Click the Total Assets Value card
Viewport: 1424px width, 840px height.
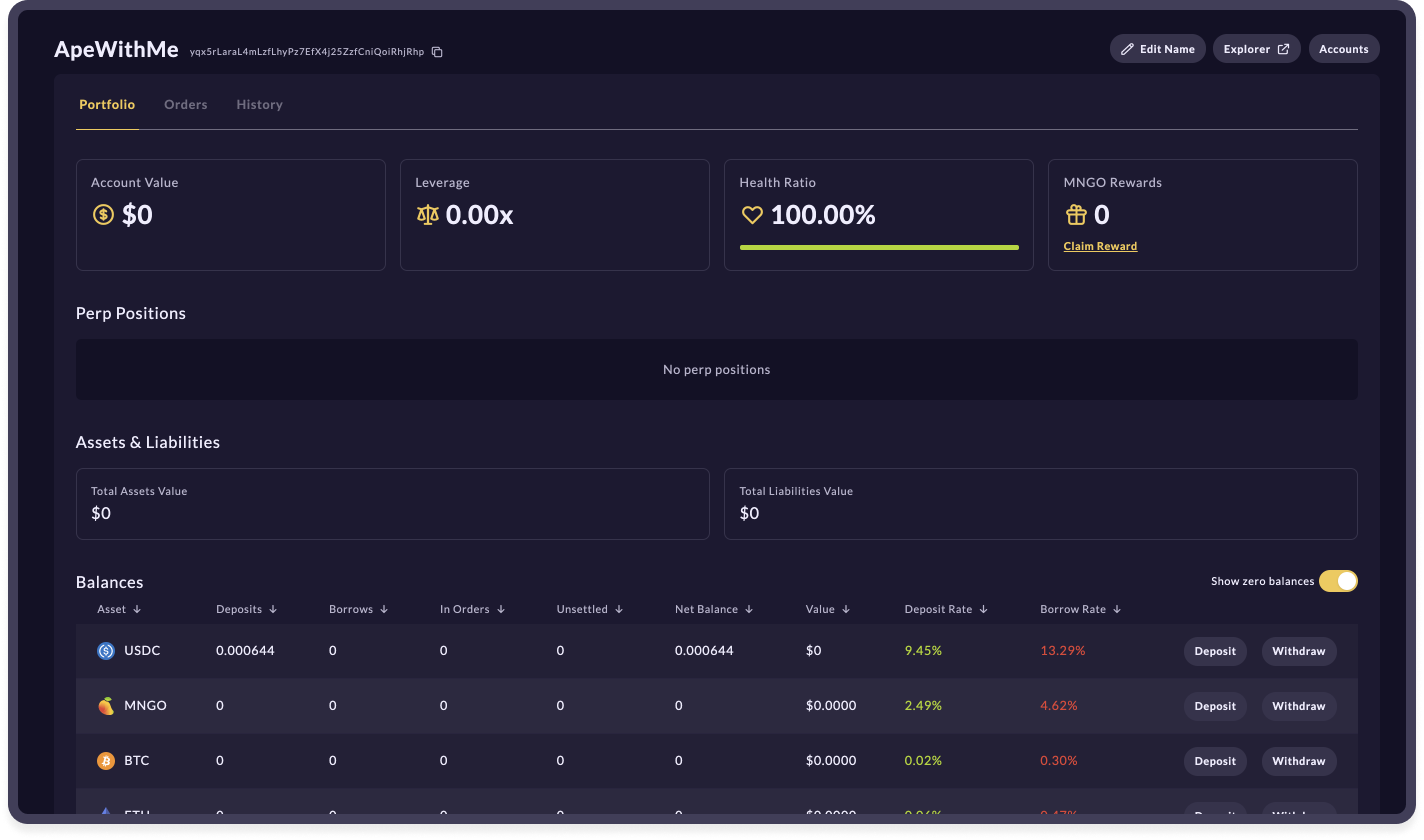tap(393, 504)
